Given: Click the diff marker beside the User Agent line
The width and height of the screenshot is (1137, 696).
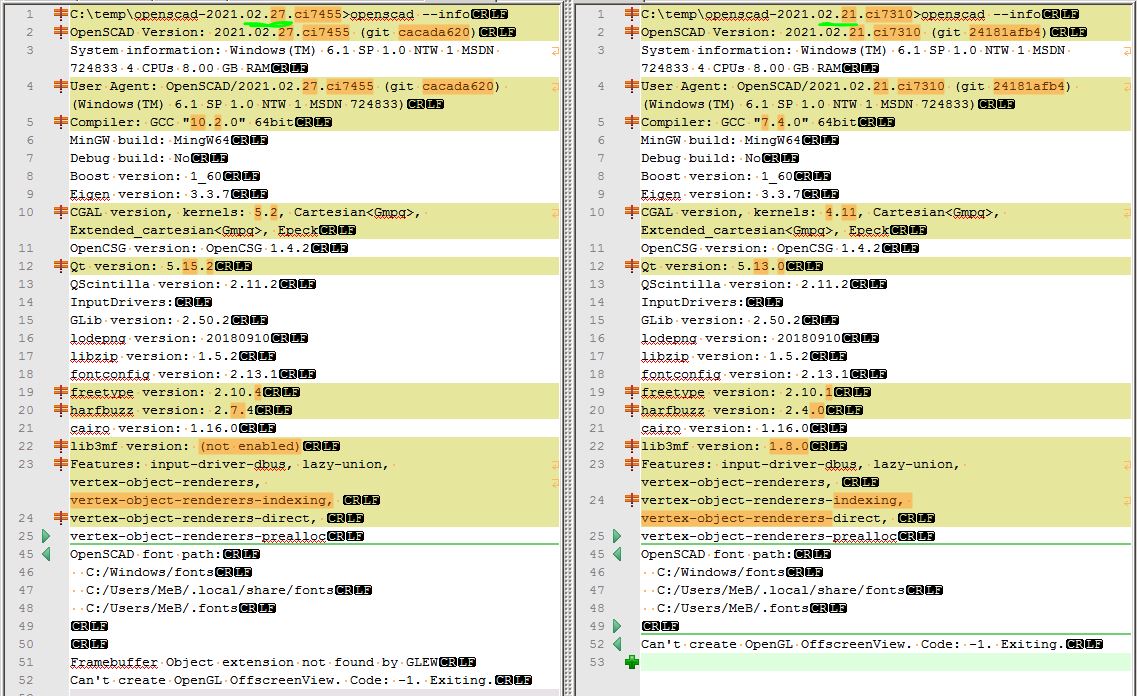Looking at the screenshot, I should (x=62, y=85).
